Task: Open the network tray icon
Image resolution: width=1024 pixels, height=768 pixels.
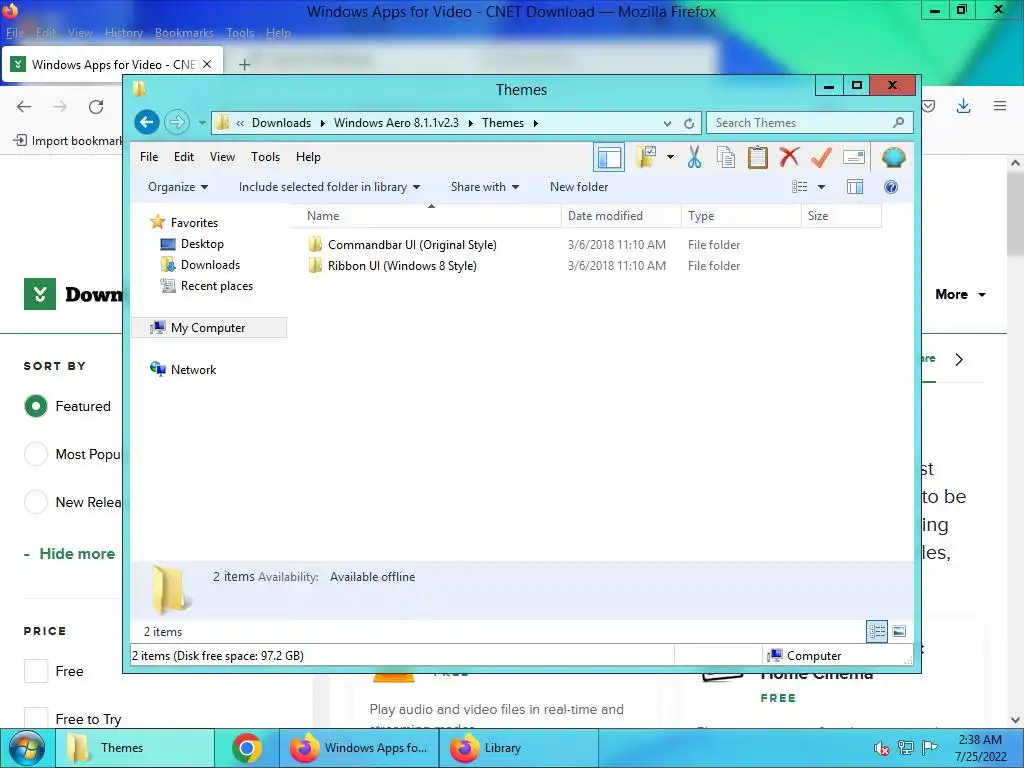Action: click(906, 748)
